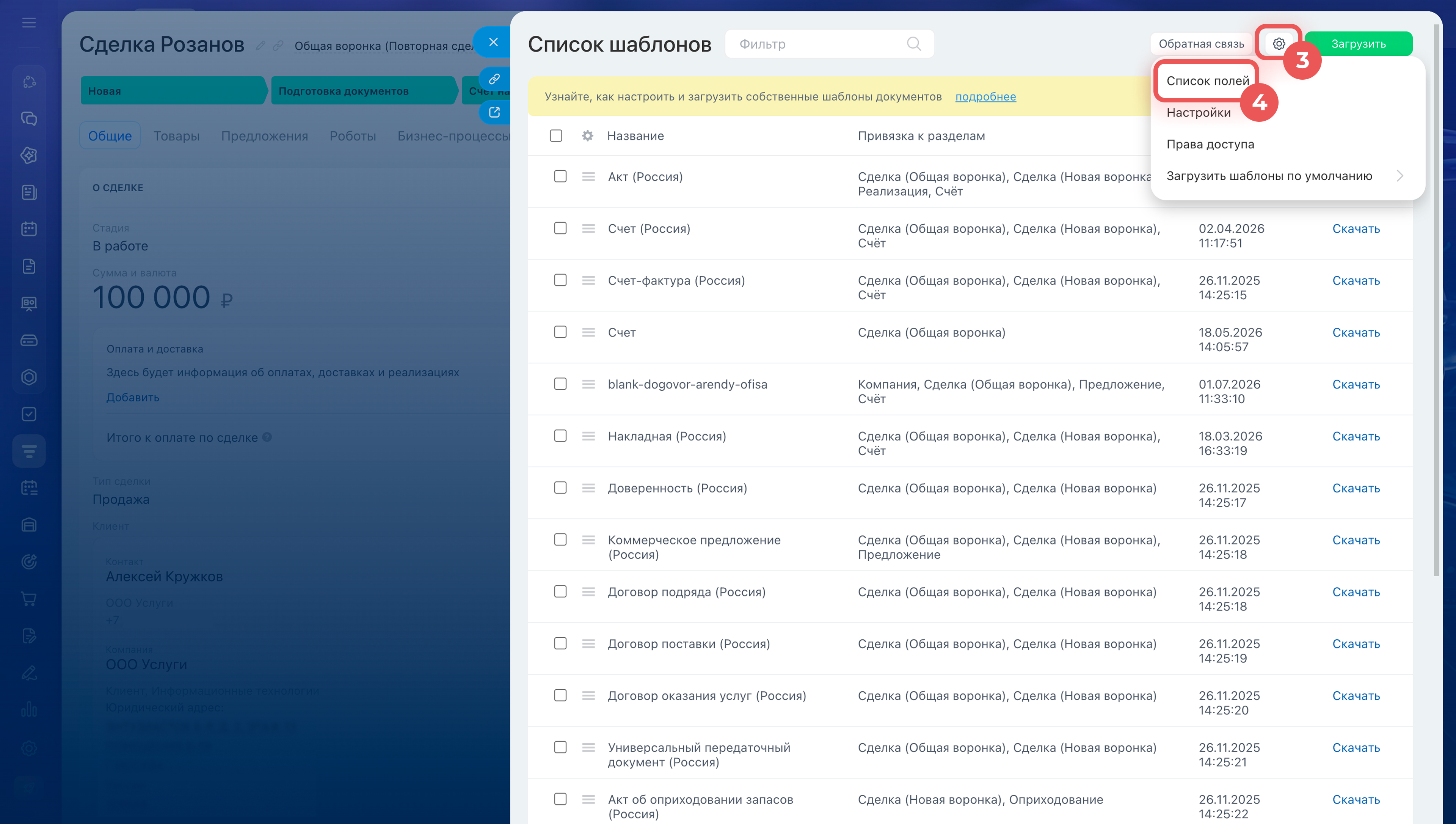Open the hexagon icon in sidebar
1456x824 pixels.
(29, 377)
